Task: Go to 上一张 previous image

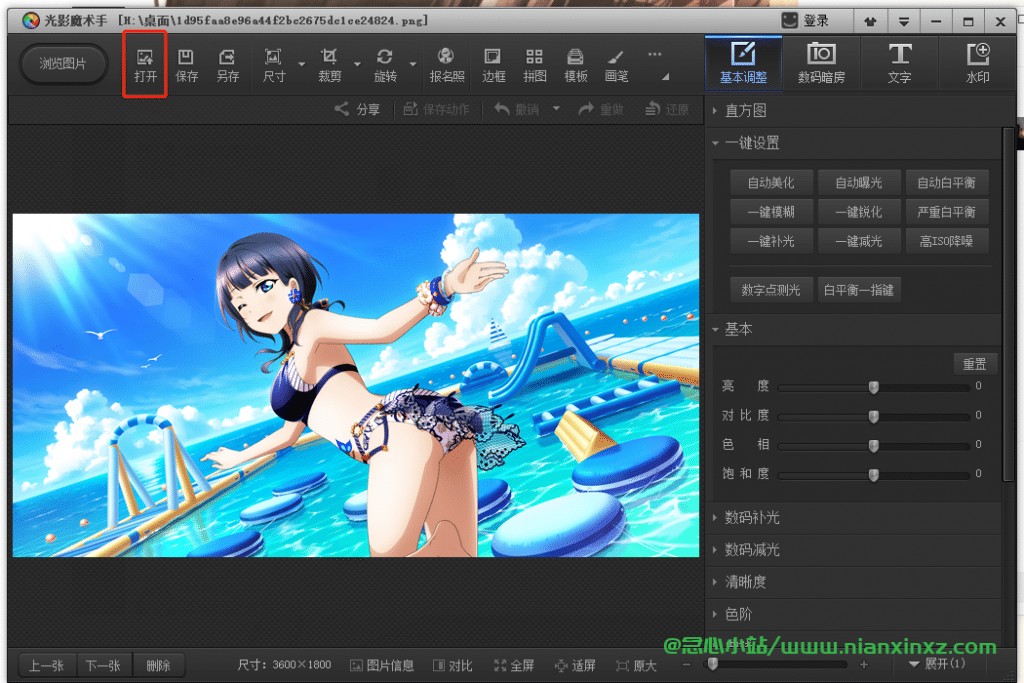Action: point(46,665)
